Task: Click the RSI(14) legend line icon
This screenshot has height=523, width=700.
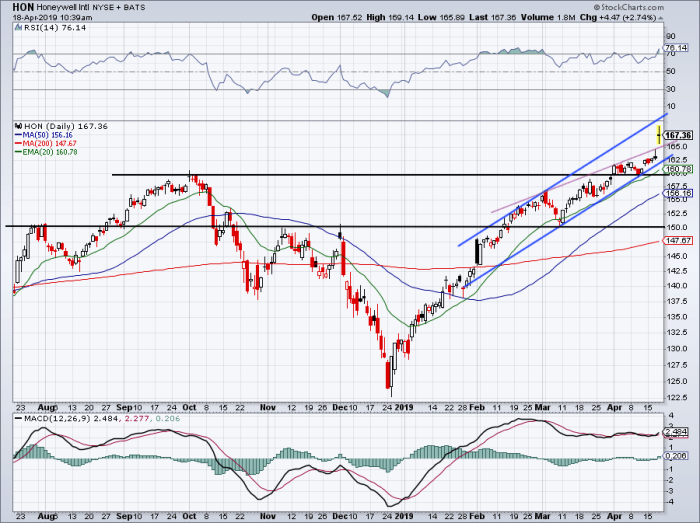Action: click(18, 28)
